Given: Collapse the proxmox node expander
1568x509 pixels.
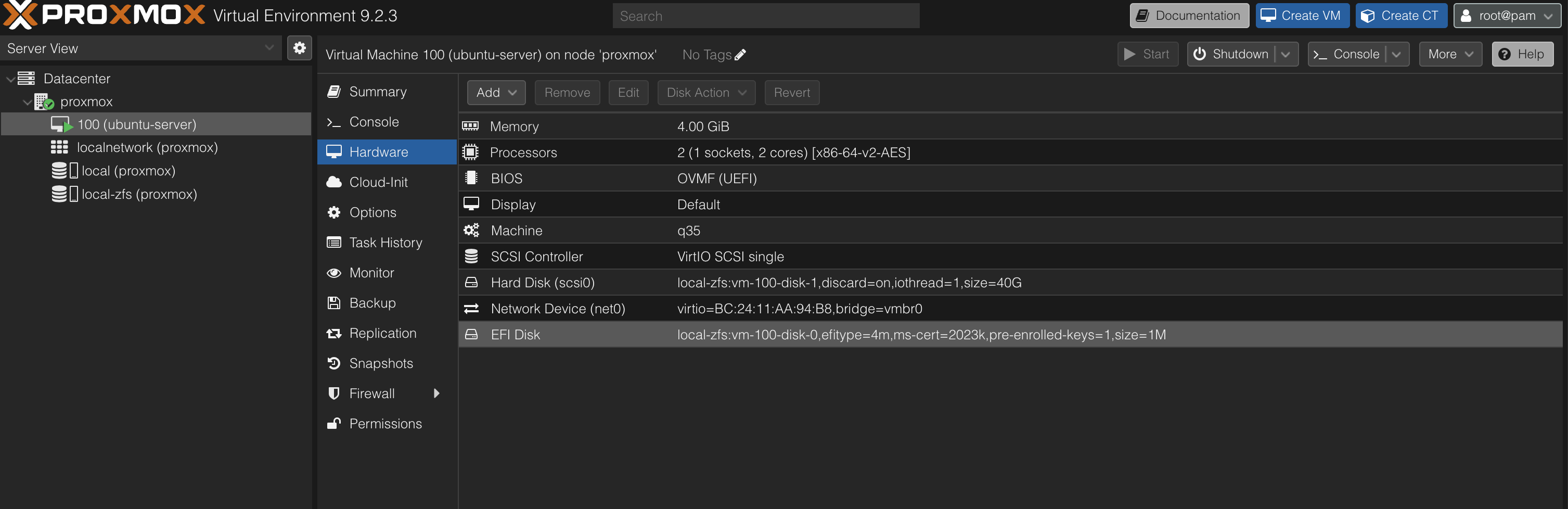Looking at the screenshot, I should (27, 103).
